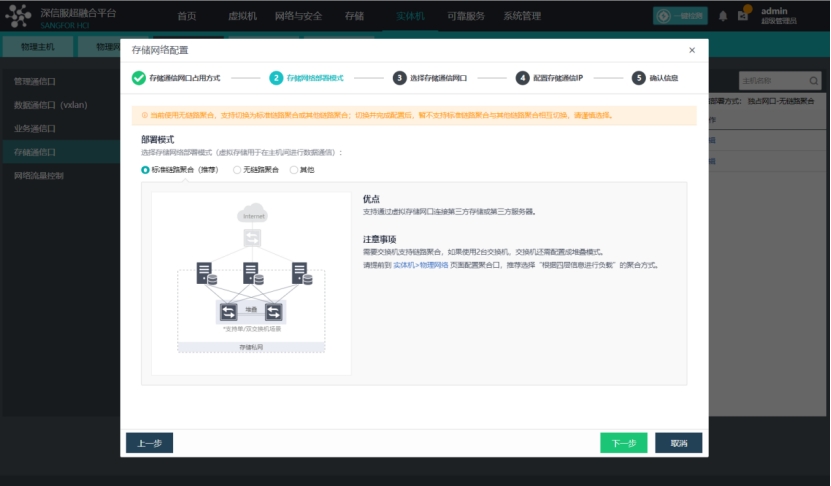Open the admin user account menu
831x486 pixels.
pos(779,15)
